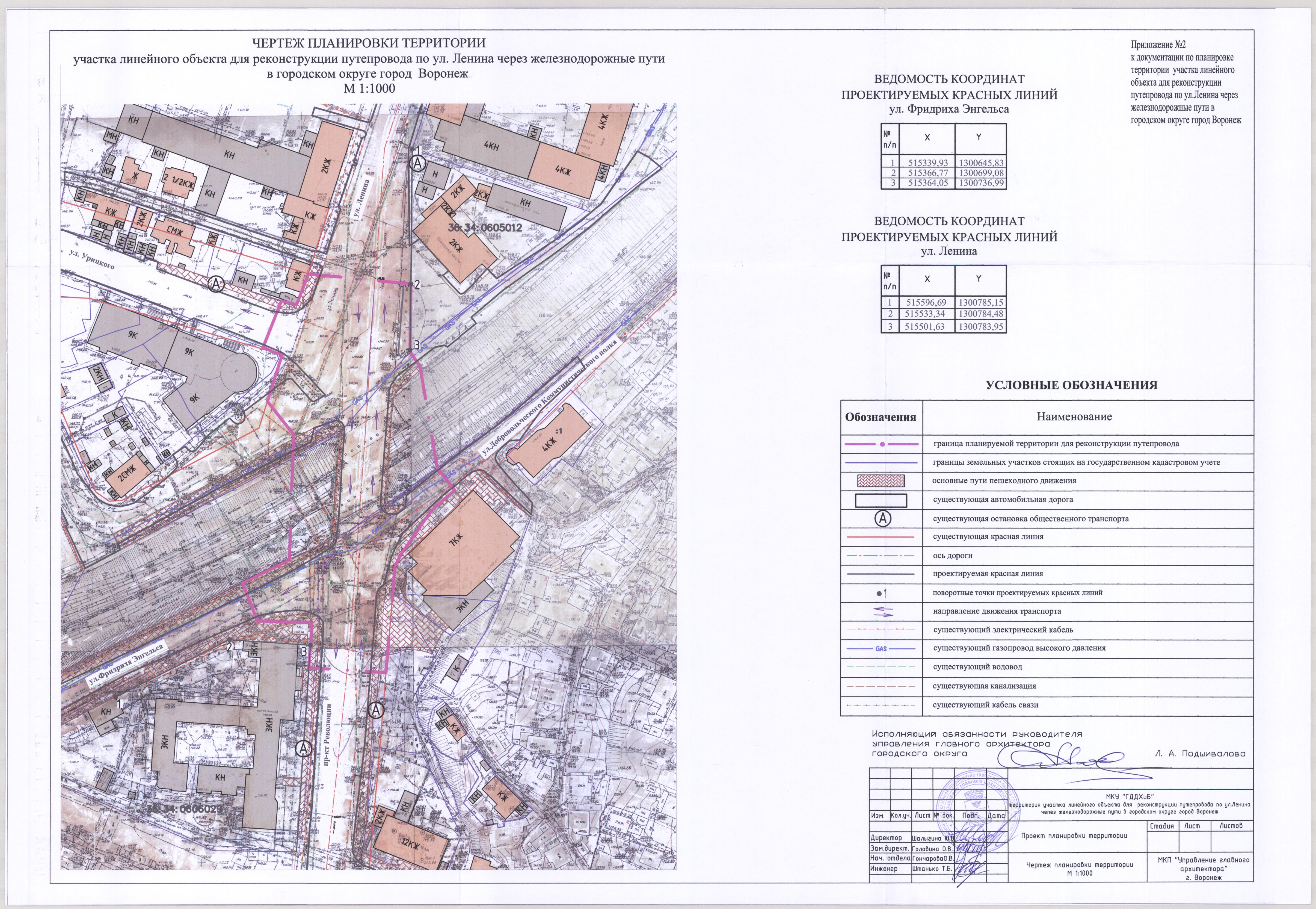This screenshot has width=1316, height=909.
Task: Click the pink planning boundary line legend sample
Action: tap(882, 444)
